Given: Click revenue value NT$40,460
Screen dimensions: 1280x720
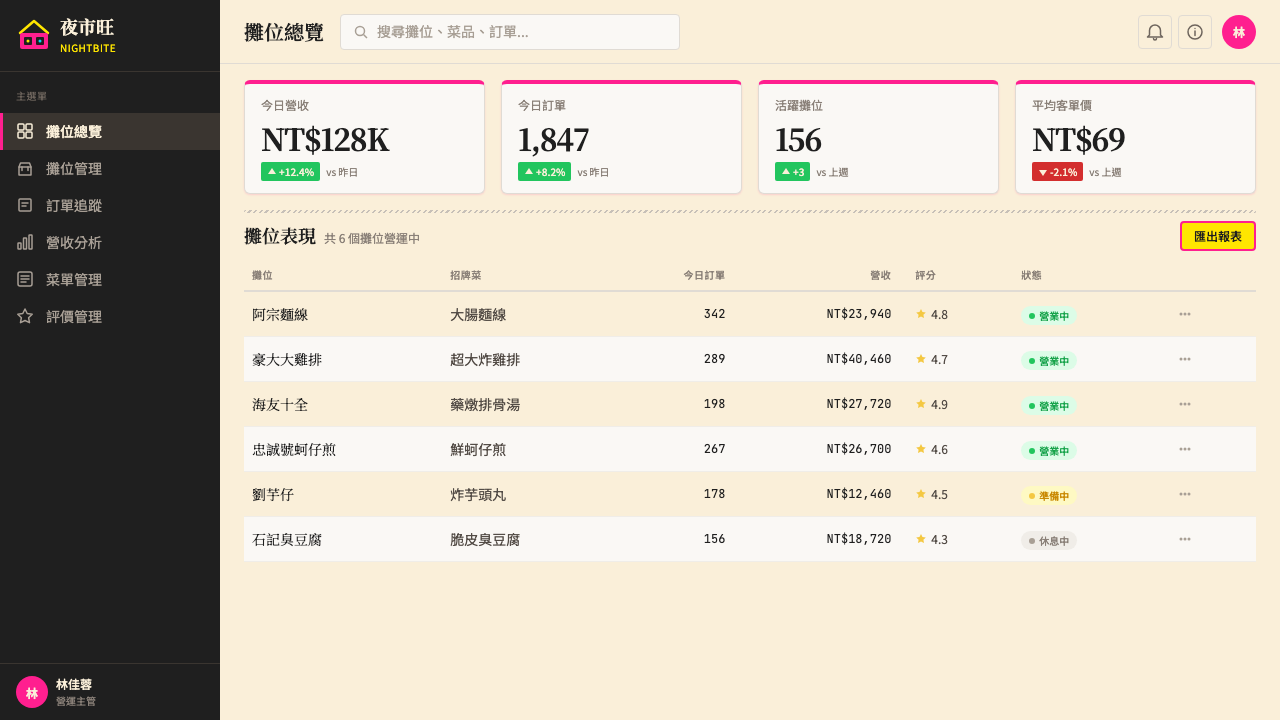Looking at the screenshot, I should (859, 359).
